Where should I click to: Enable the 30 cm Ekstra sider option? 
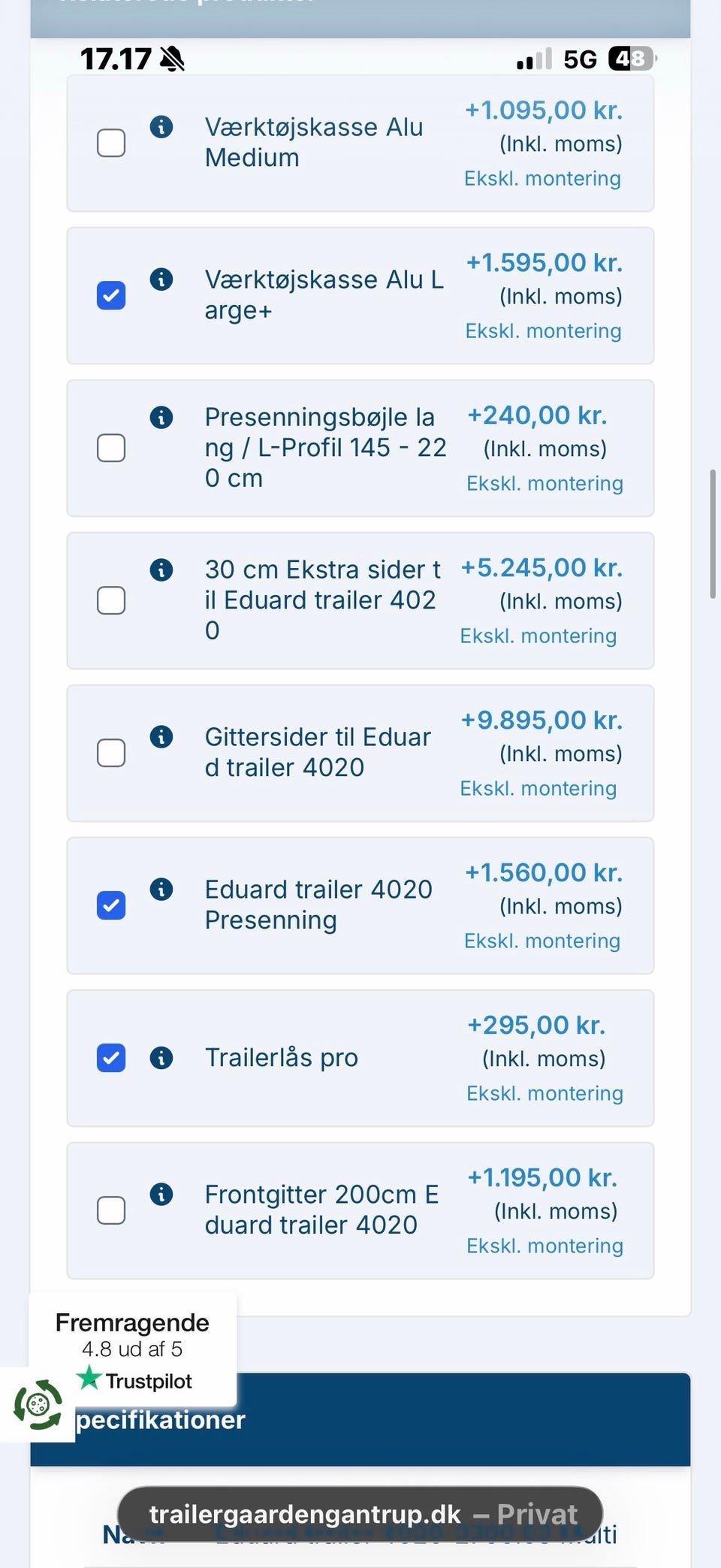pyautogui.click(x=111, y=600)
